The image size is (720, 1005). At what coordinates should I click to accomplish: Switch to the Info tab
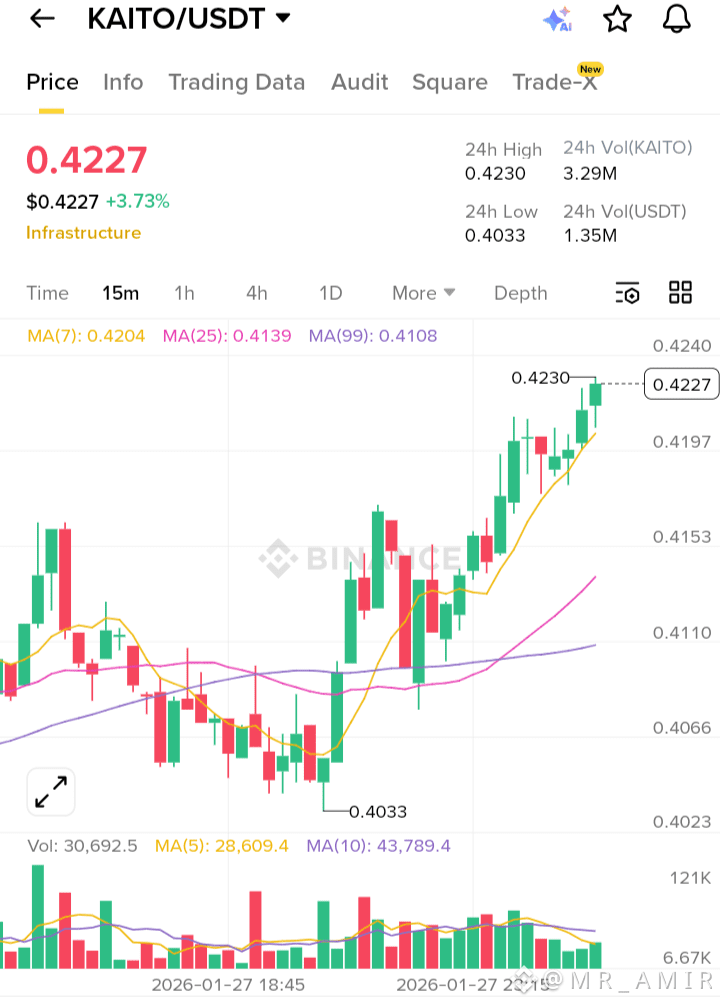(123, 82)
